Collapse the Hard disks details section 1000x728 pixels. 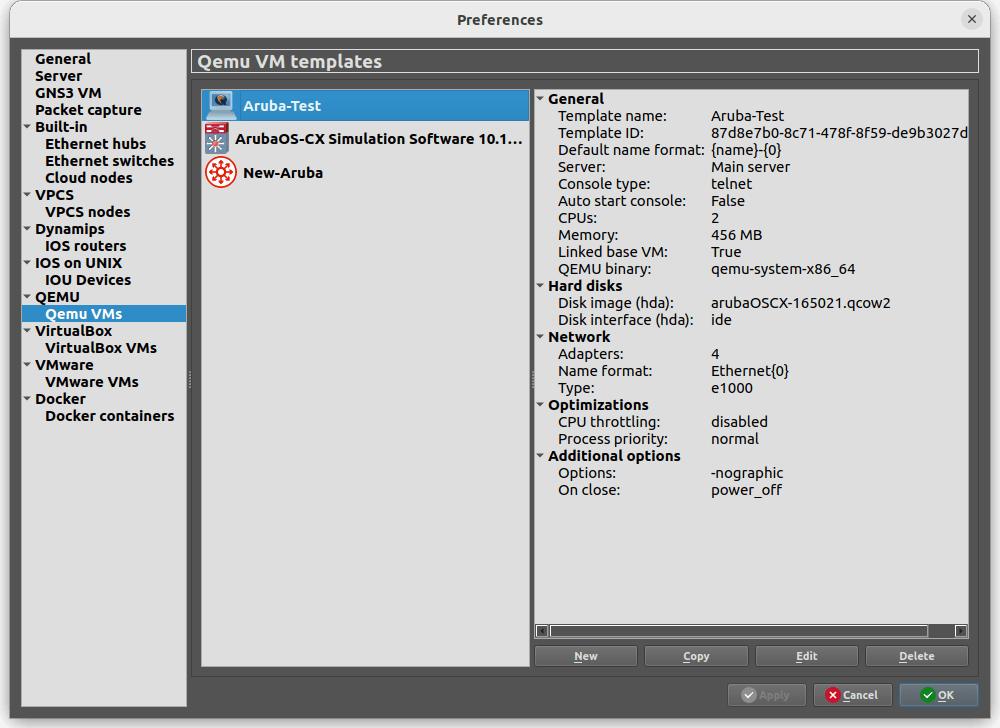(540, 285)
